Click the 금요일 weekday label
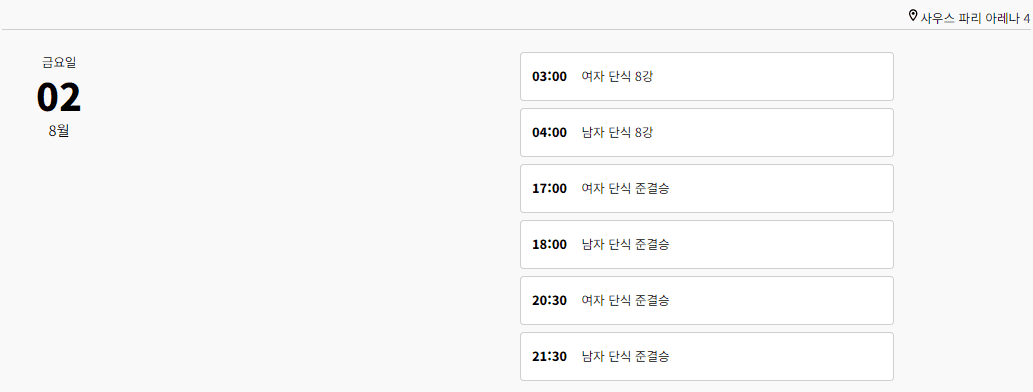 (59, 63)
